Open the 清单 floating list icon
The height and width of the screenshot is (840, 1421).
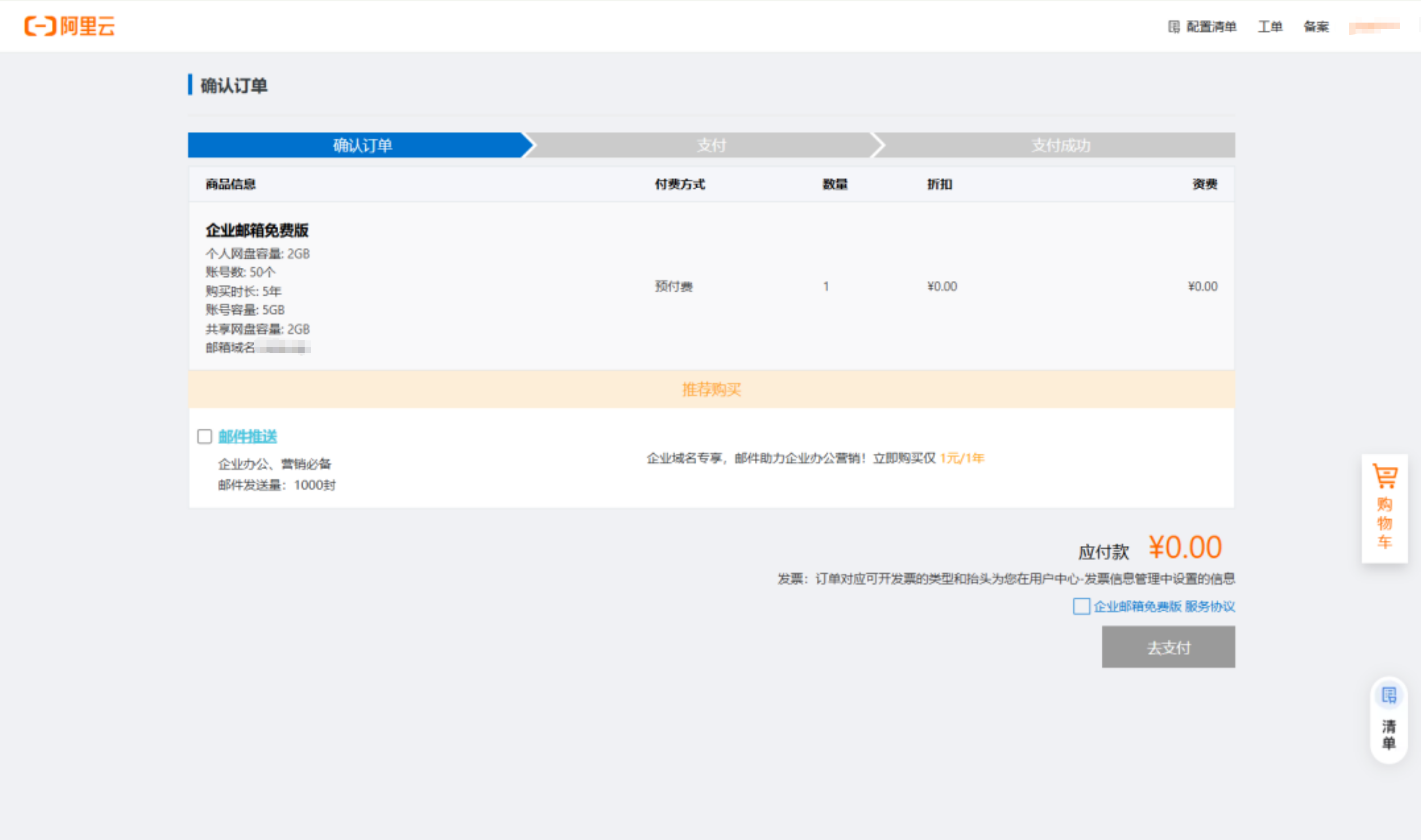pos(1389,695)
